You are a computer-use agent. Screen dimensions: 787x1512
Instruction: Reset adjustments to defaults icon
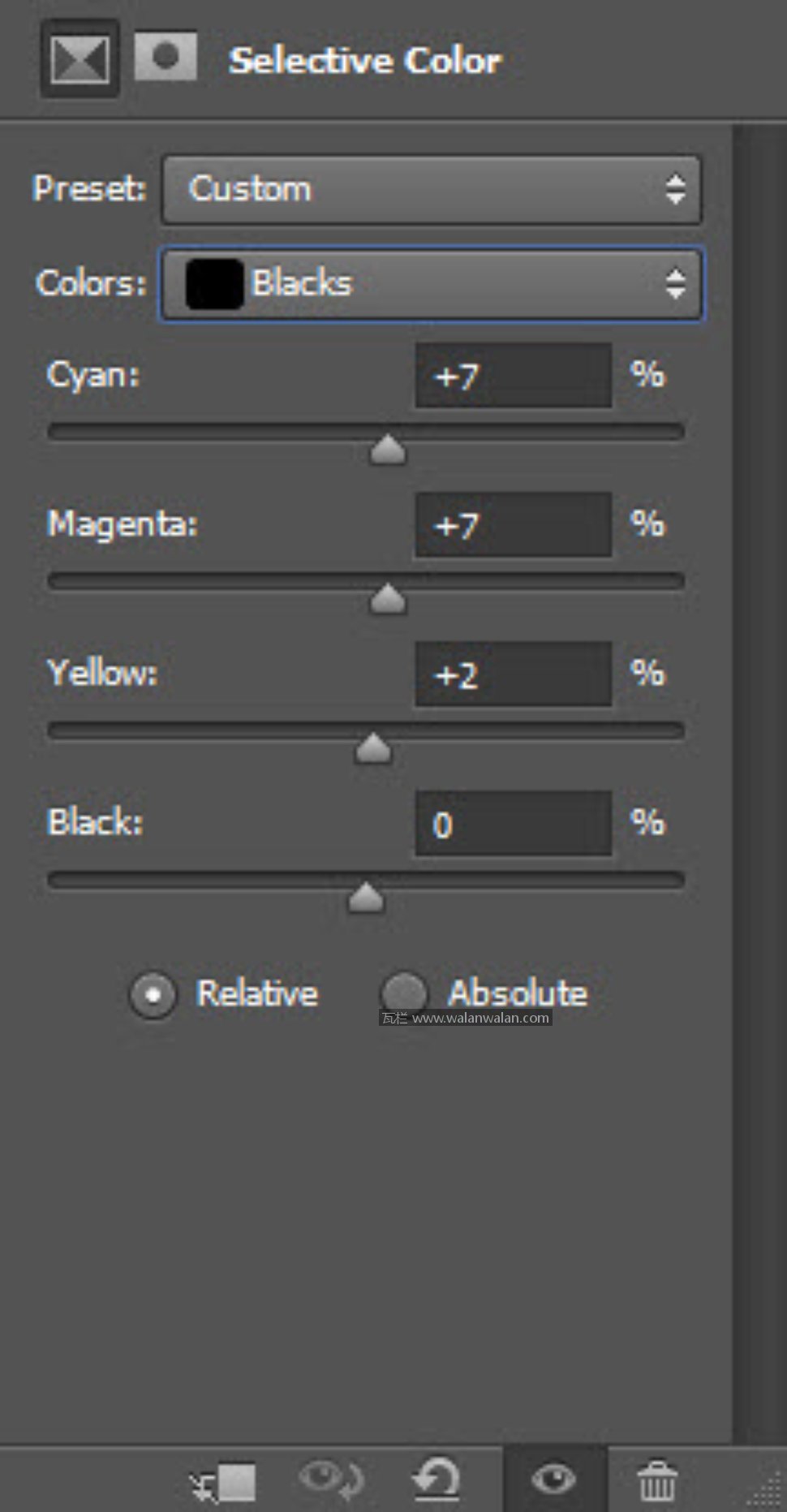pos(437,1480)
